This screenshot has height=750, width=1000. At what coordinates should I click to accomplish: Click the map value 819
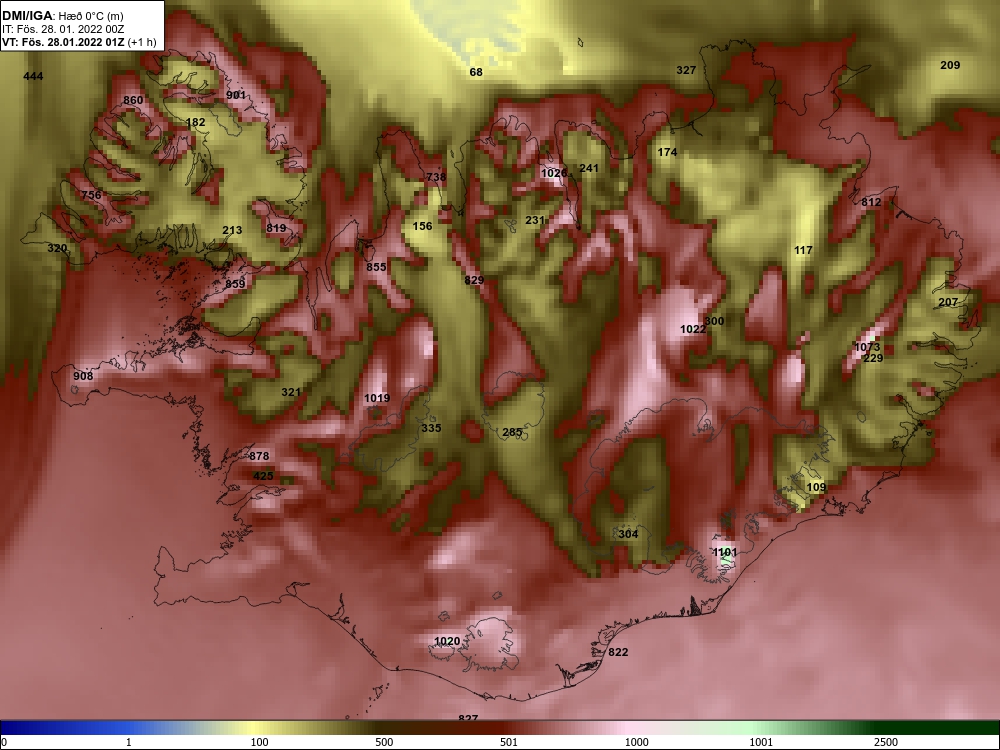276,228
